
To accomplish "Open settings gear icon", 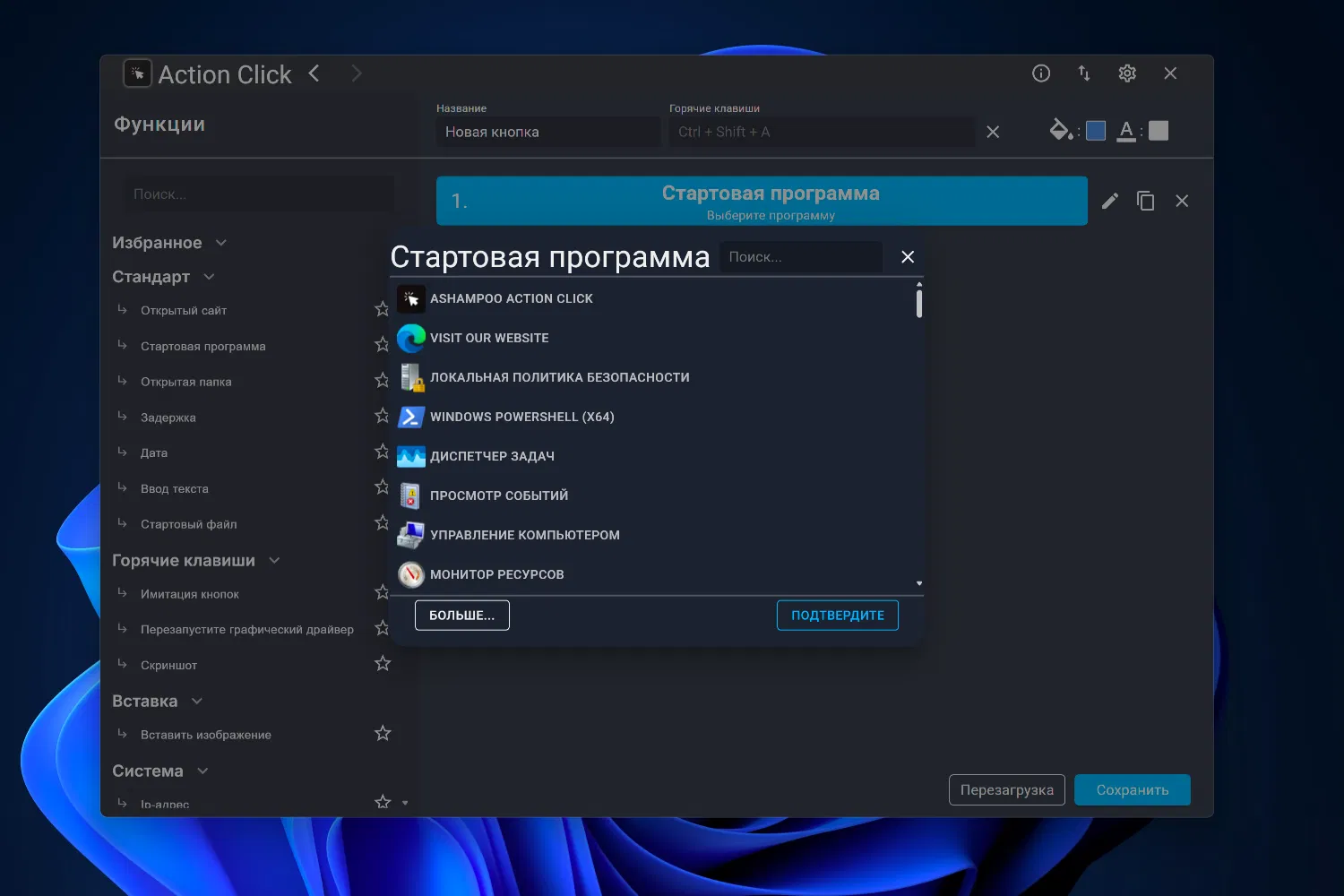I will (1127, 73).
